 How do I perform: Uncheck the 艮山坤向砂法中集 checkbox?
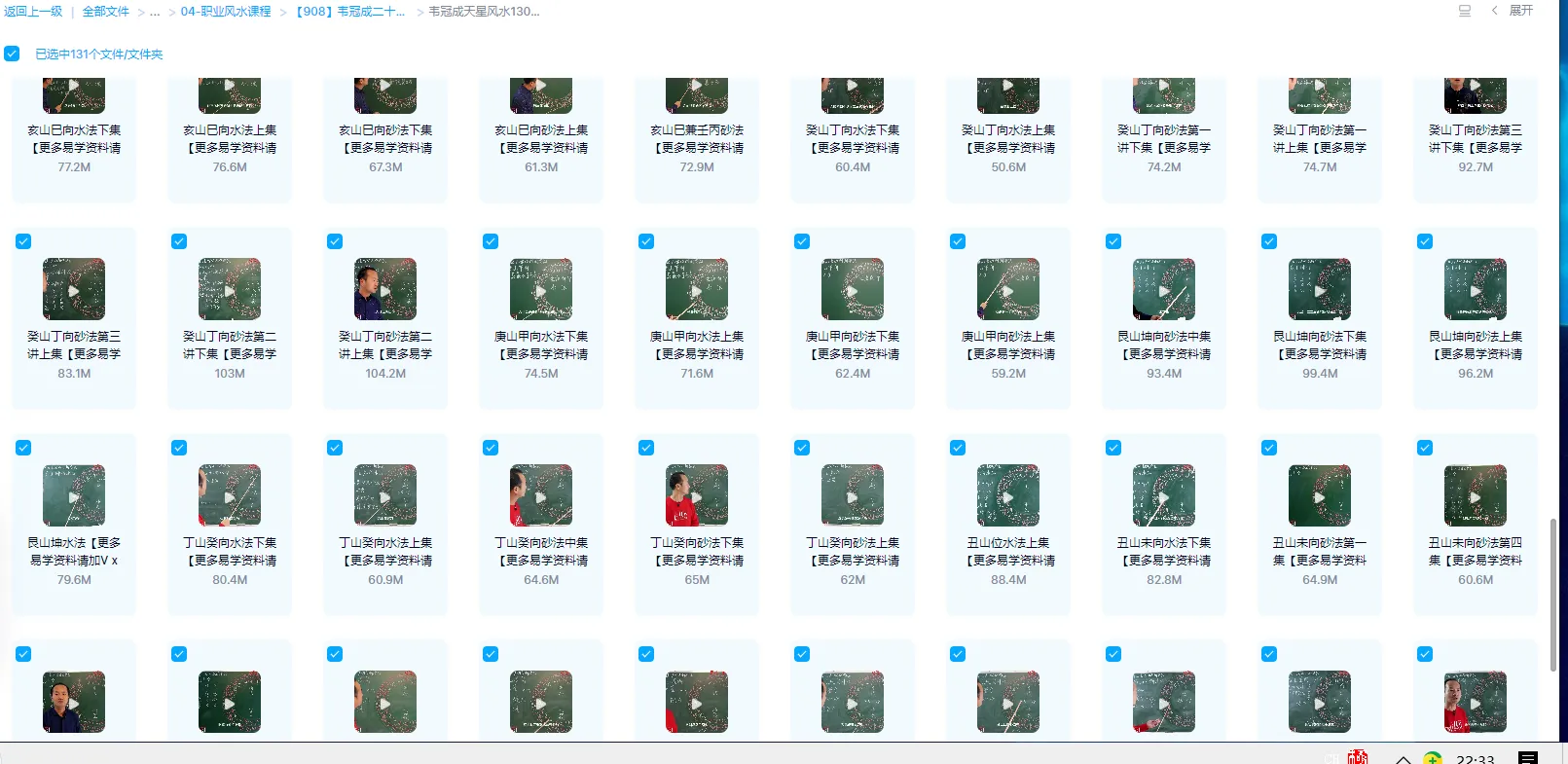(x=1113, y=241)
